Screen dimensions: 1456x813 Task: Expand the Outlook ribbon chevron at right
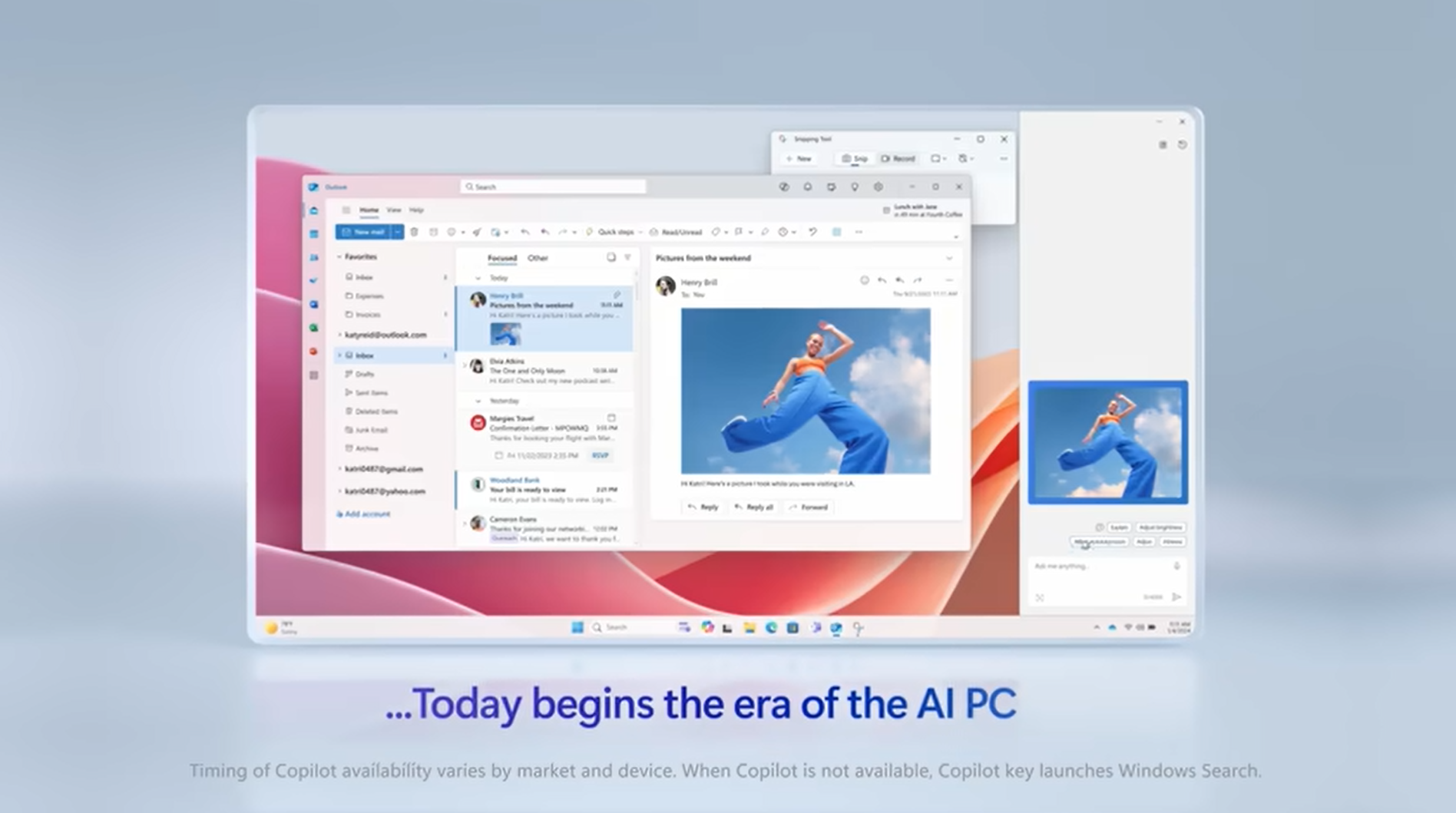tap(955, 236)
